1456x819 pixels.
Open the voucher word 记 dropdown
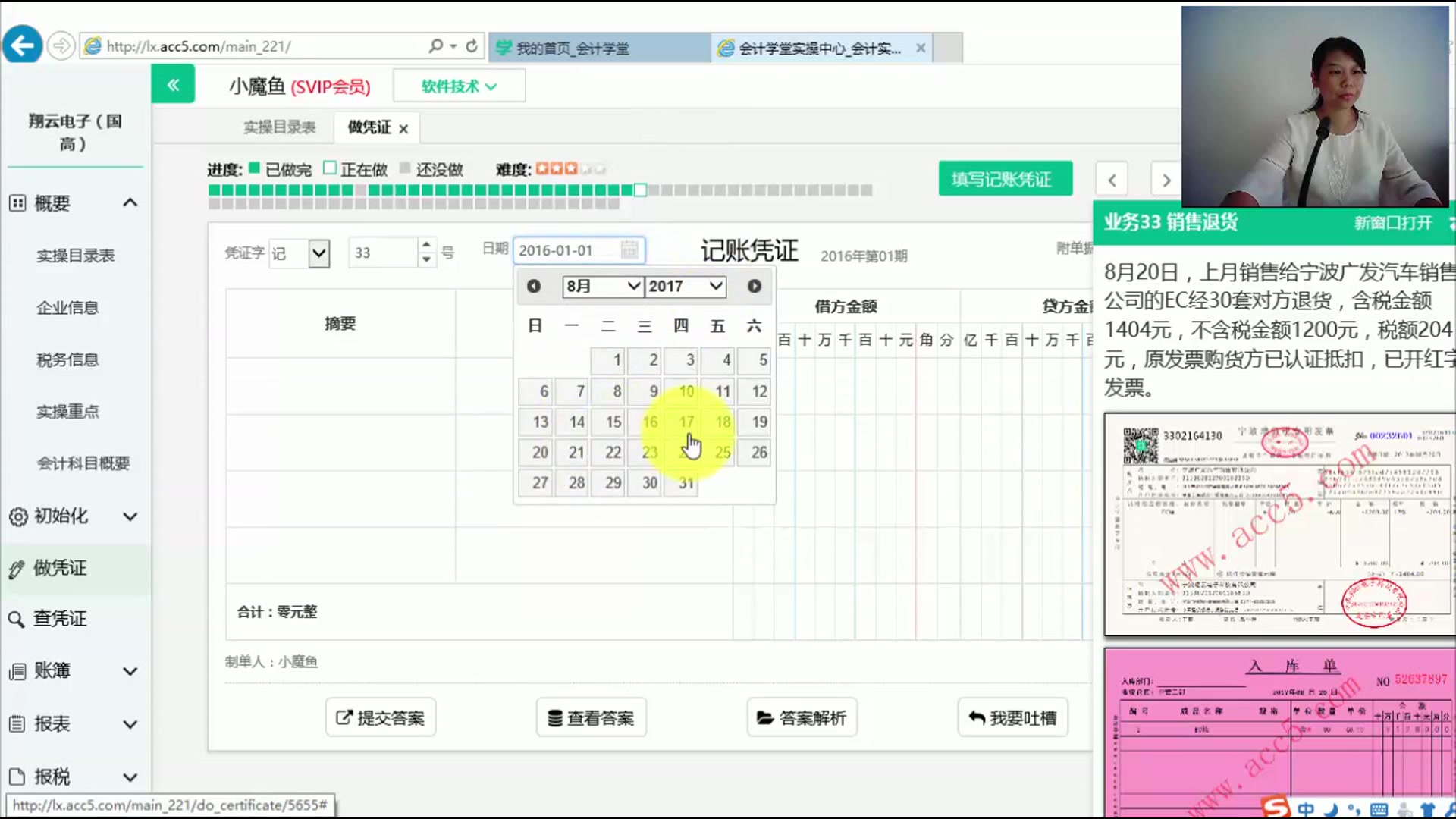(319, 253)
